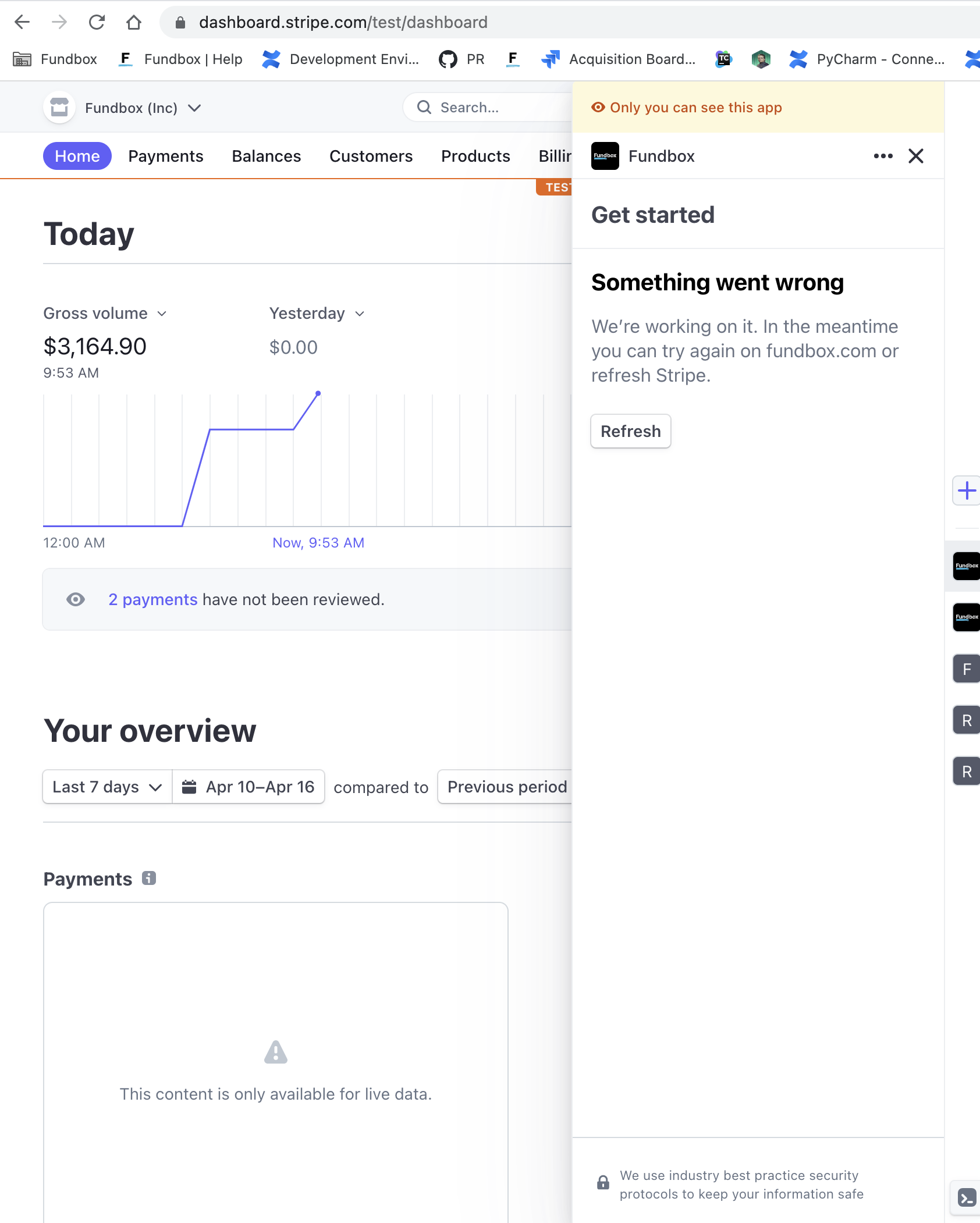Viewport: 980px width, 1223px height.
Task: Click the chart's current data point marker
Action: [318, 394]
